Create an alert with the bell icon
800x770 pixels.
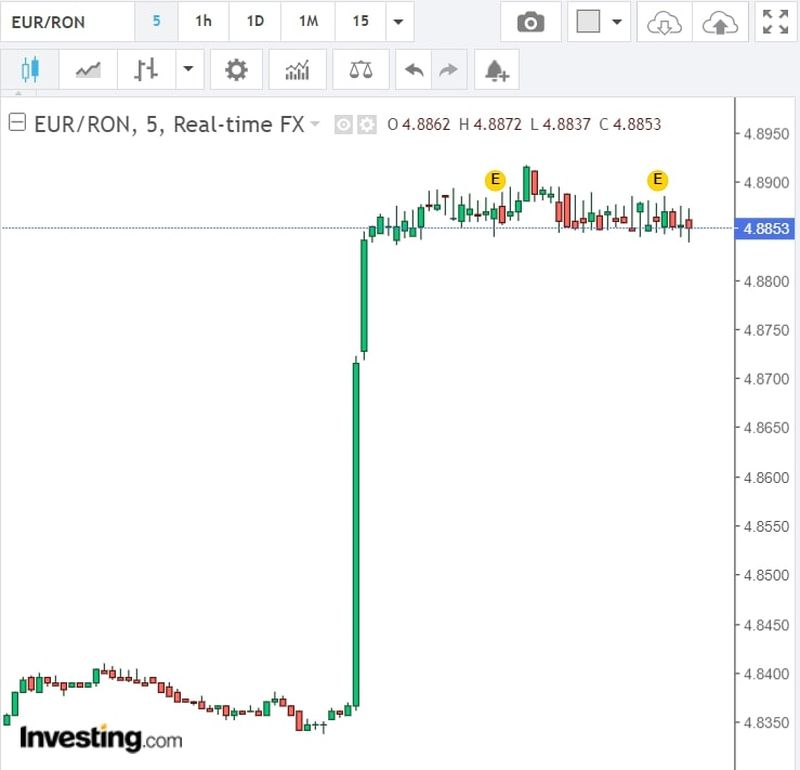(496, 70)
